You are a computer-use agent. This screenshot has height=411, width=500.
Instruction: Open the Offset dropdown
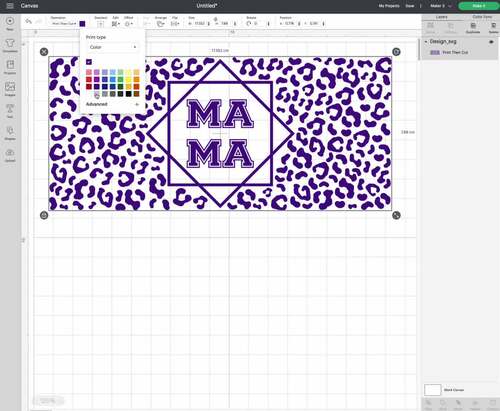click(129, 24)
